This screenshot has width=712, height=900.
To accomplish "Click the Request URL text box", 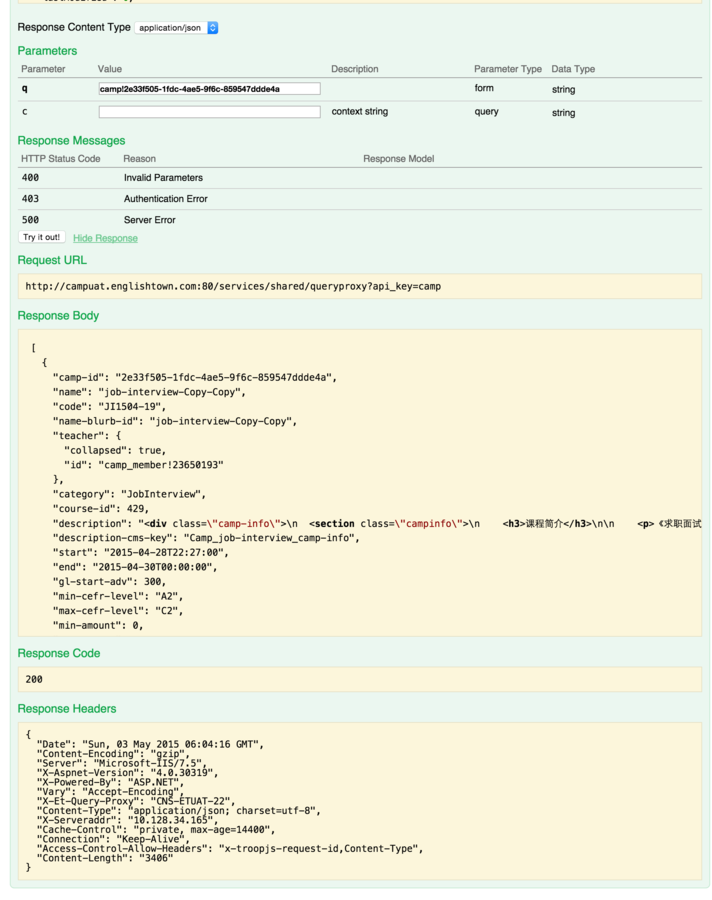I will (x=359, y=286).
